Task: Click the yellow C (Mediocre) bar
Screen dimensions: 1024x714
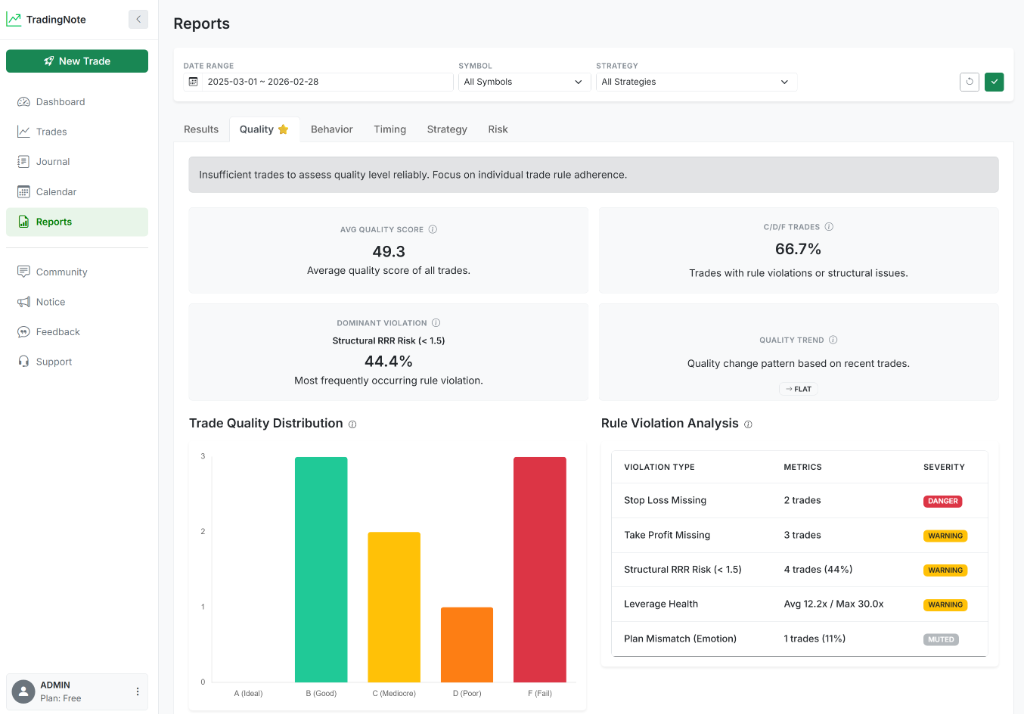Action: pyautogui.click(x=394, y=608)
